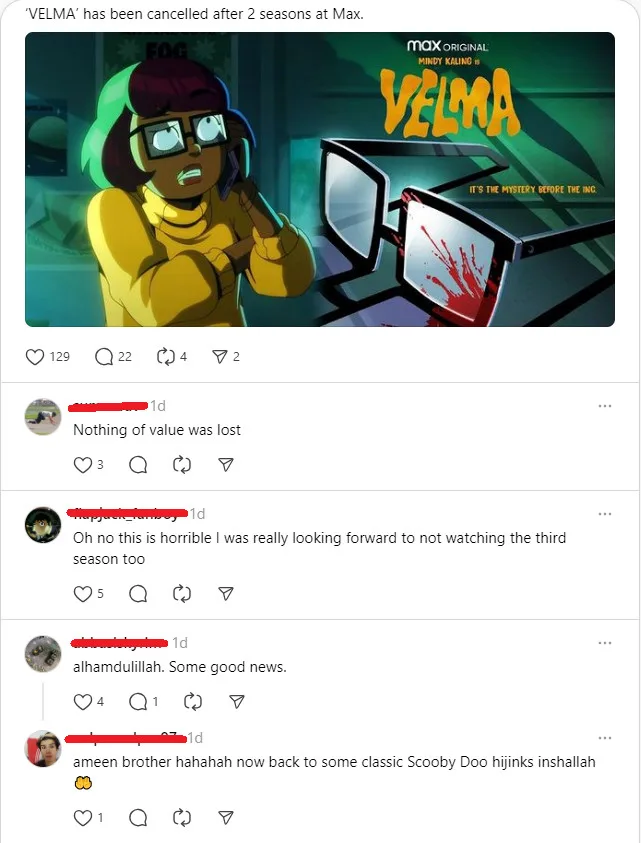Image resolution: width=641 pixels, height=843 pixels.
Task: Reply to 'Nothing of value was lost' comment
Action: point(138,465)
